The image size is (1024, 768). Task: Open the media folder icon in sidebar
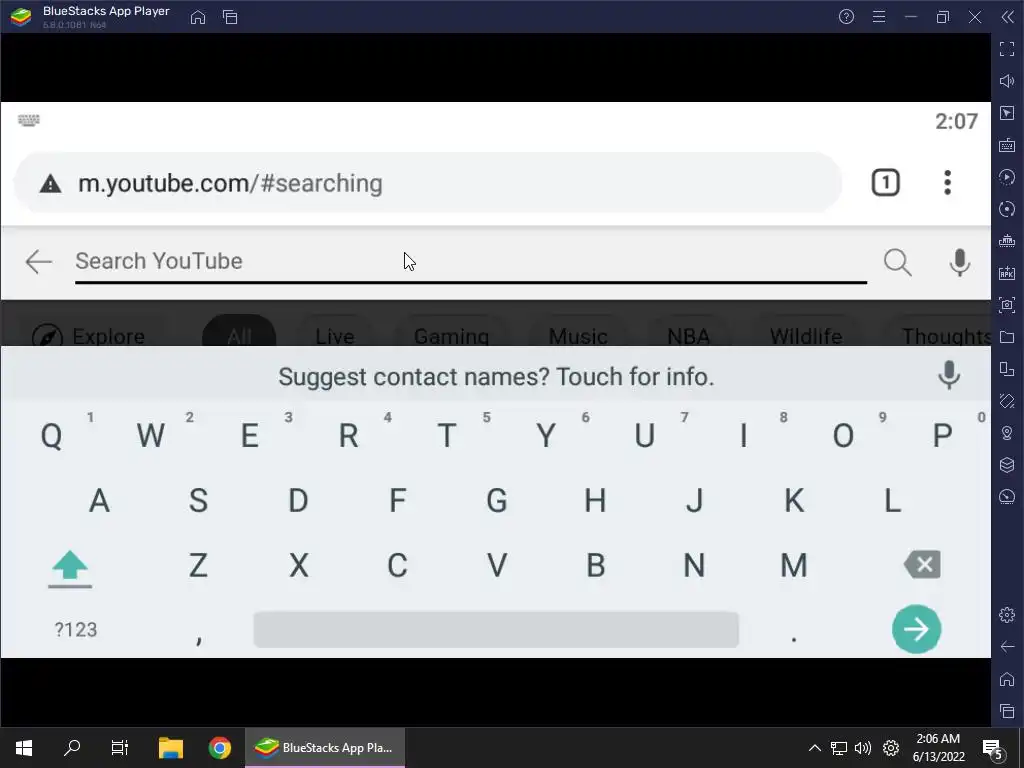click(1007, 337)
